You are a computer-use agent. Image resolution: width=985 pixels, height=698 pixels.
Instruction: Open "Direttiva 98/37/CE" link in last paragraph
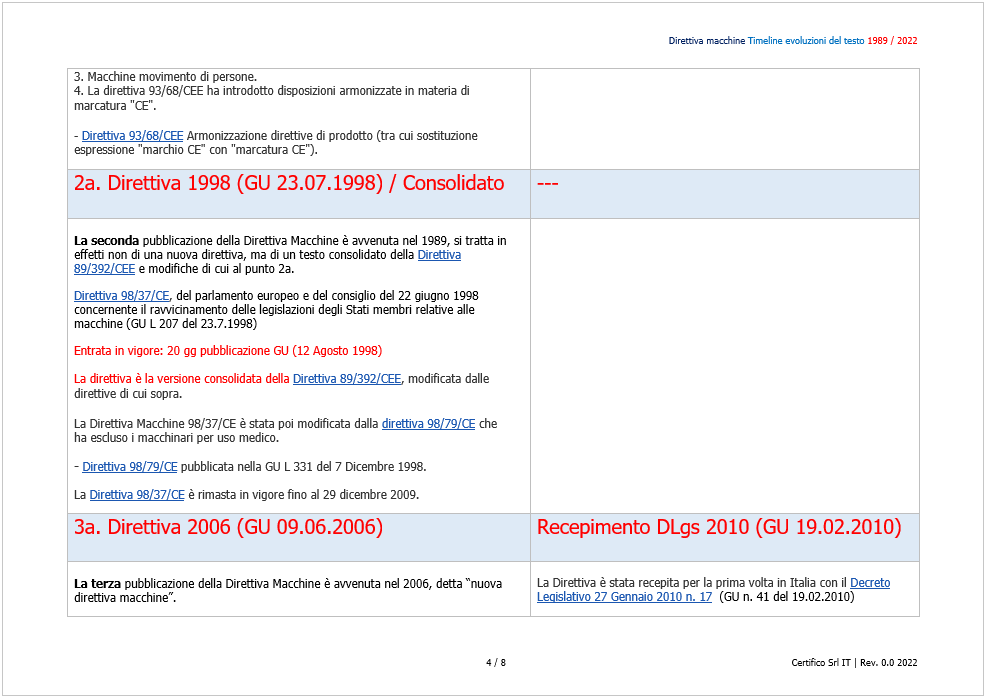click(x=137, y=494)
